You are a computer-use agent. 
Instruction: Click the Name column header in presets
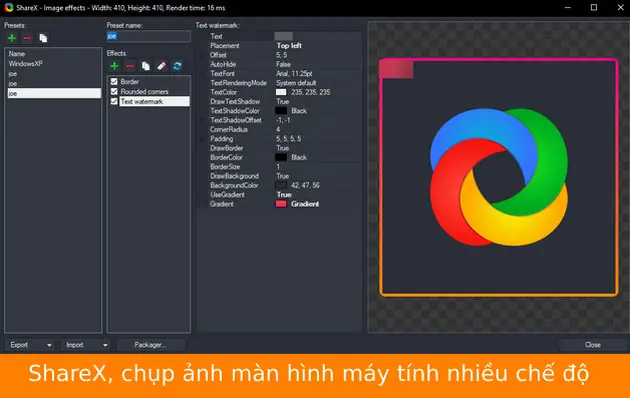[16, 54]
